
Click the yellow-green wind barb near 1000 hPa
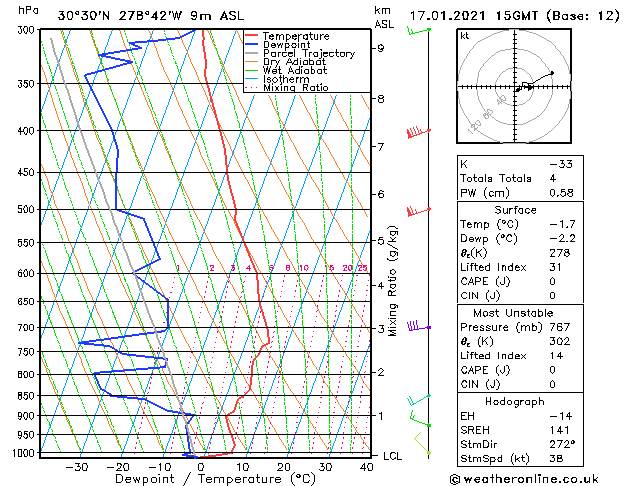422,444
